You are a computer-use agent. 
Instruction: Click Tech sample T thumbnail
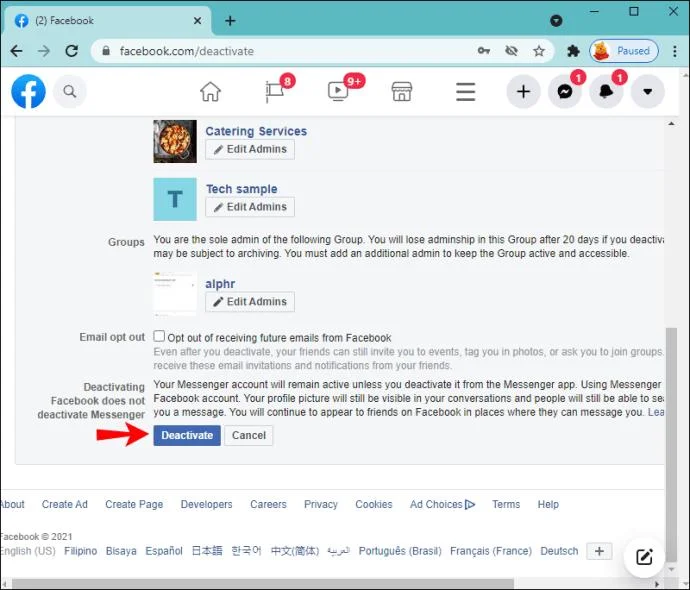click(175, 199)
